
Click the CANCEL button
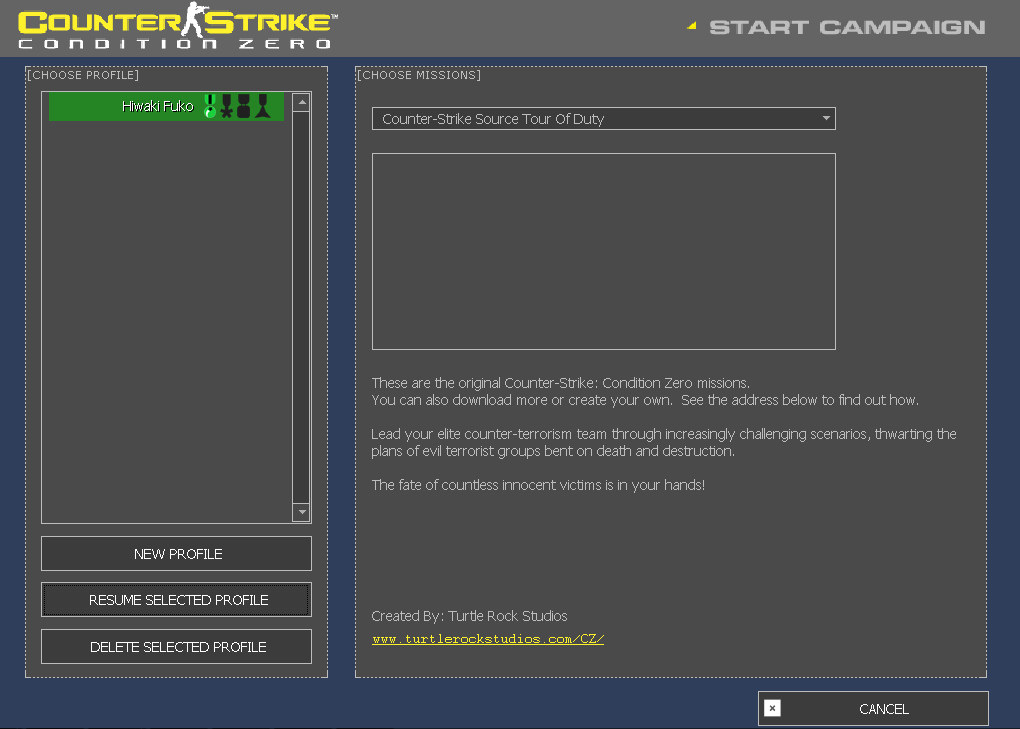tap(873, 708)
